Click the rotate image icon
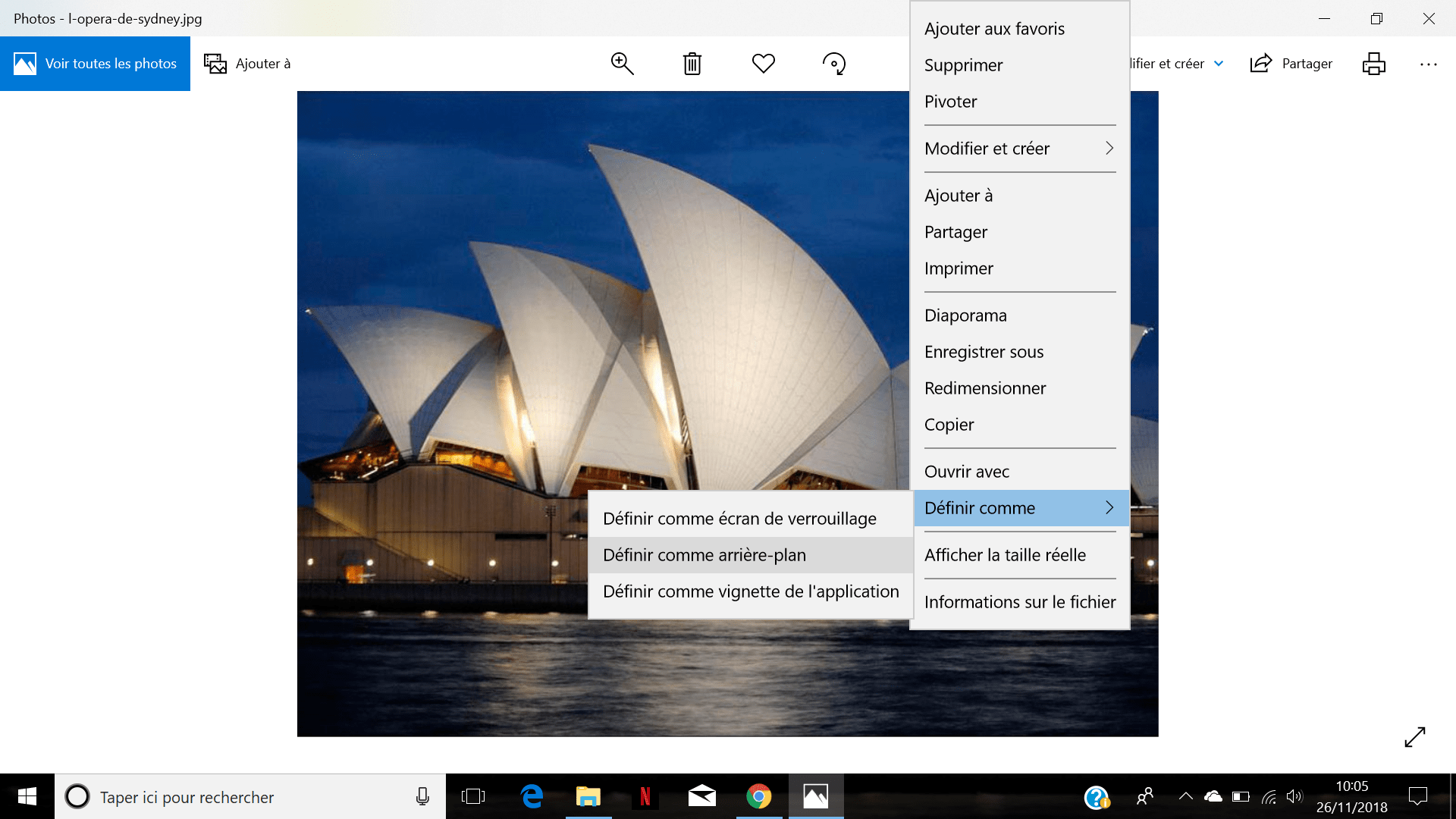This screenshot has height=819, width=1456. [834, 64]
